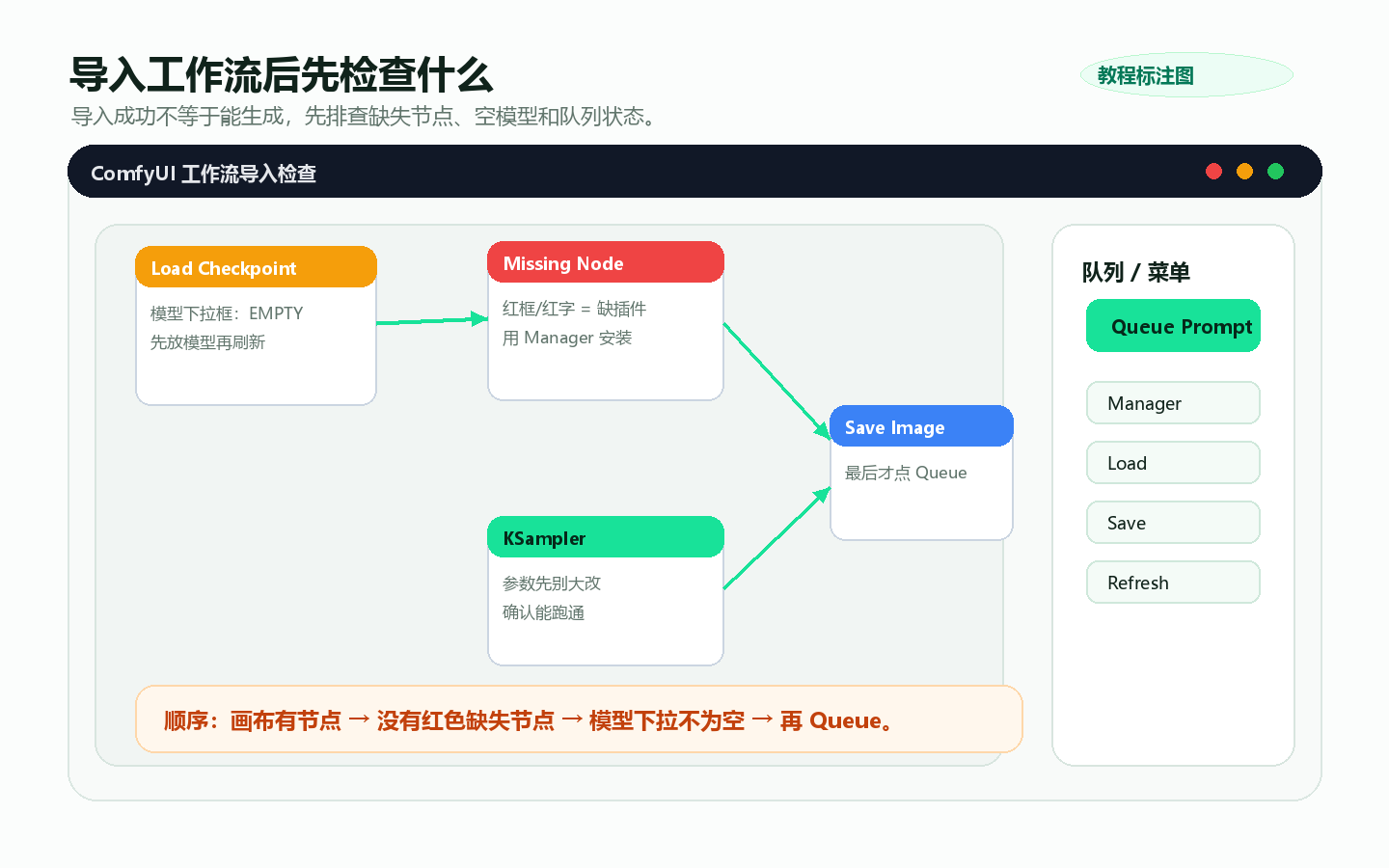The width and height of the screenshot is (1389, 868).
Task: Click the ComfyUI 工作流导入检查 window title
Action: [x=204, y=174]
